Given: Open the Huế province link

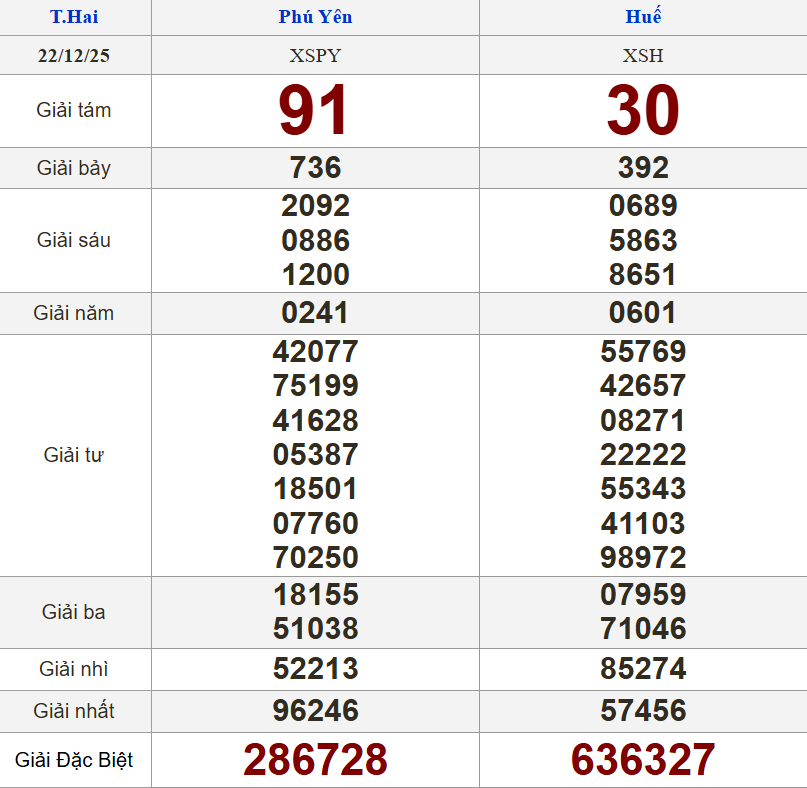Looking at the screenshot, I should click(x=643, y=17).
